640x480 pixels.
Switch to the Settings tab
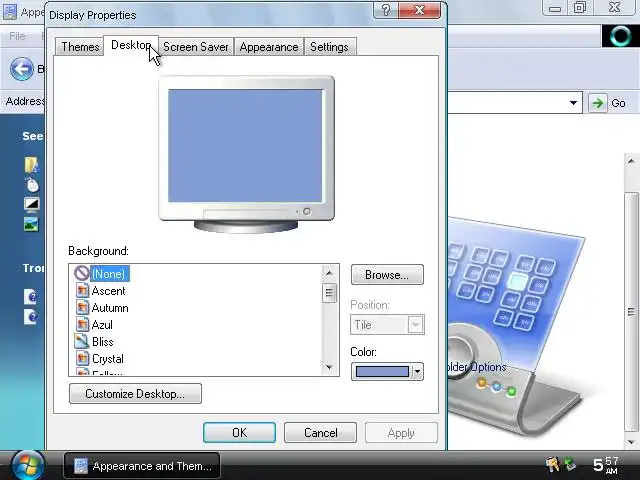click(329, 47)
